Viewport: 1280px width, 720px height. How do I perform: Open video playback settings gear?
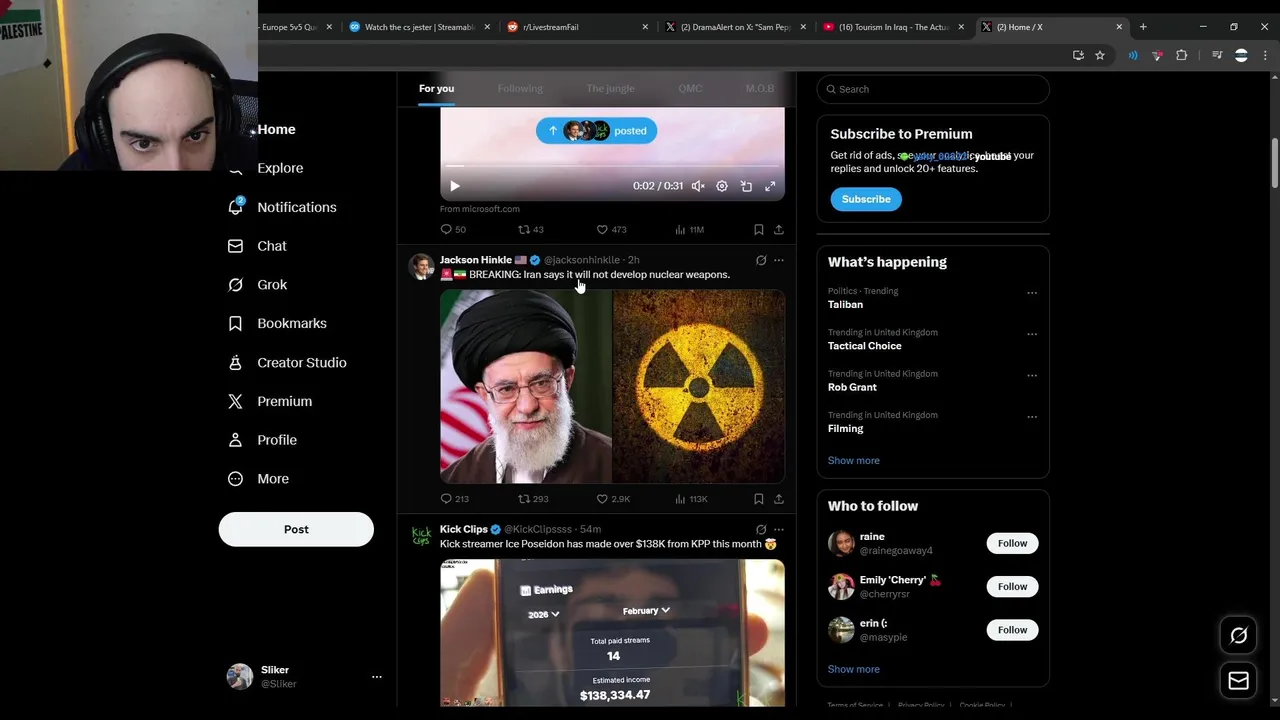[722, 186]
